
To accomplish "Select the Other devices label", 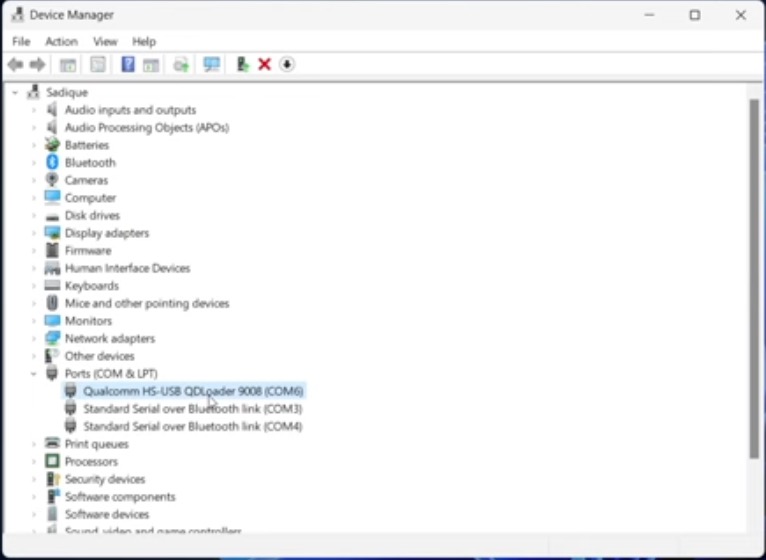I will (x=99, y=356).
